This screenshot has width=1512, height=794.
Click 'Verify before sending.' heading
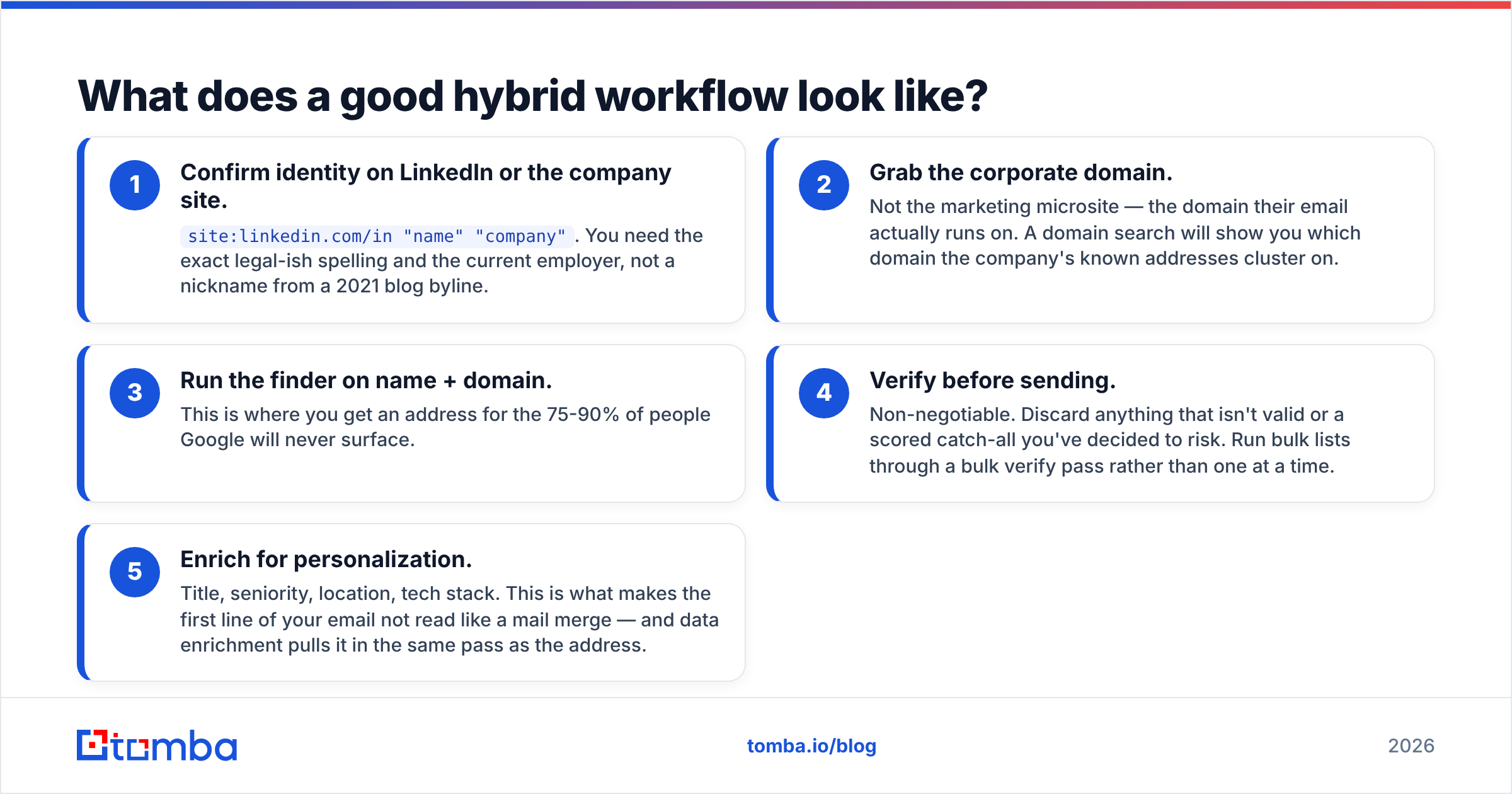(x=992, y=380)
